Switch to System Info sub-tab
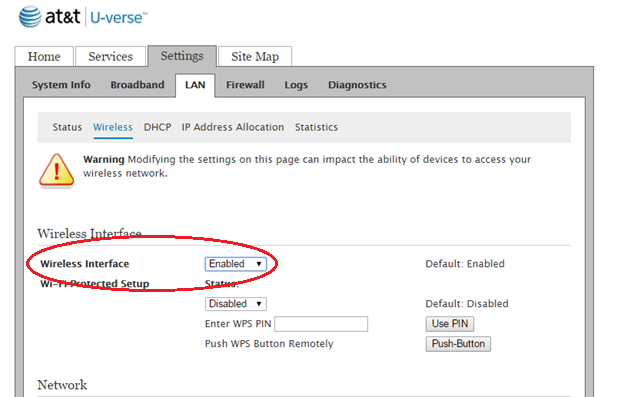Screen dimensions: 624x397 61,85
